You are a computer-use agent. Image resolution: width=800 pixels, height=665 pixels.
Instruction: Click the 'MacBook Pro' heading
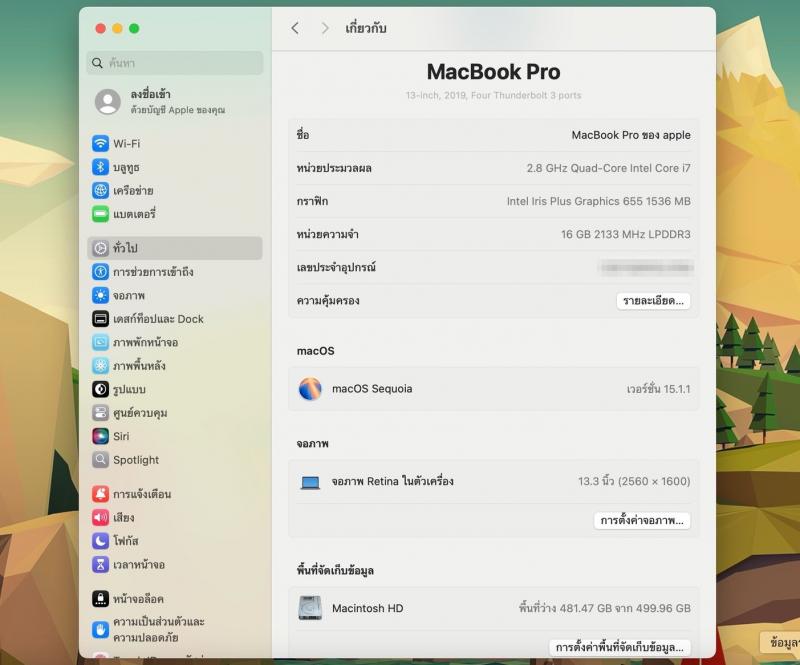(x=493, y=71)
